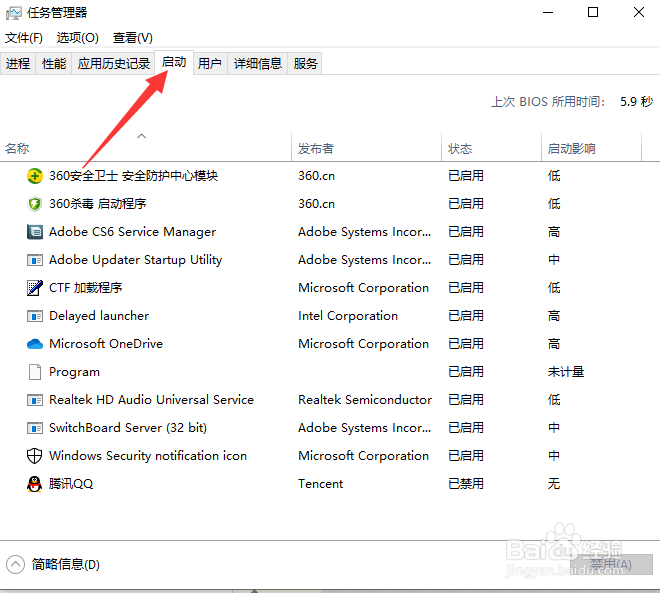Click the Windows Security shield icon
Screen dimensions: 660x593
(35, 456)
